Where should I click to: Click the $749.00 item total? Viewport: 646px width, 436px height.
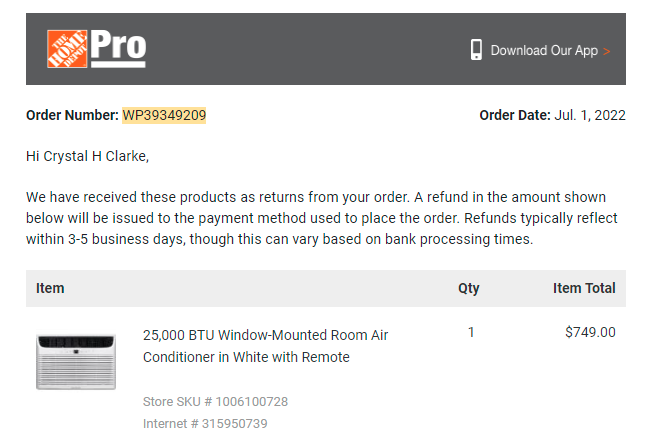point(590,332)
